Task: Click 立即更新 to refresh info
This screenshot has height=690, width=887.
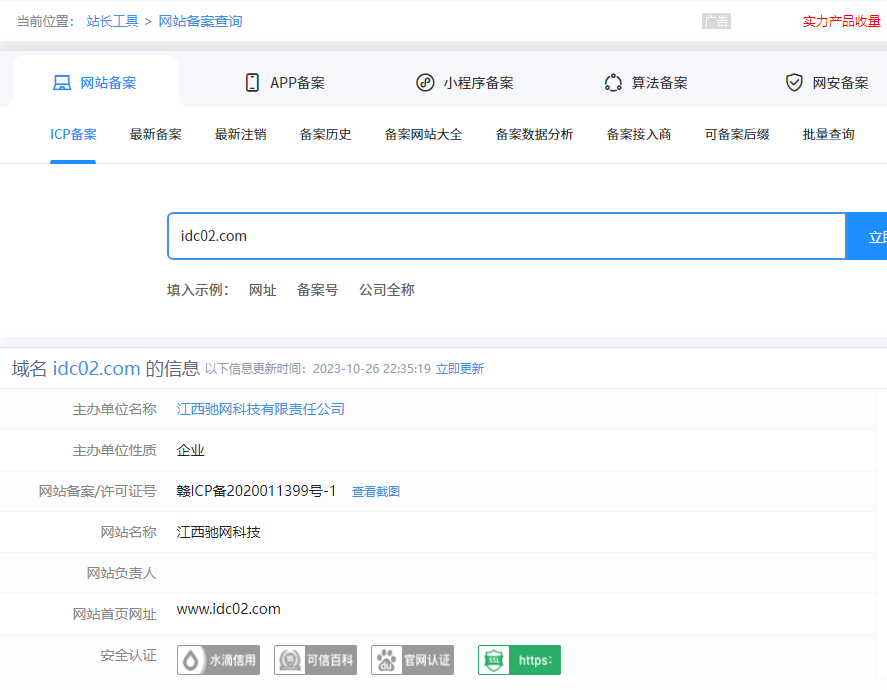Action: [x=460, y=369]
